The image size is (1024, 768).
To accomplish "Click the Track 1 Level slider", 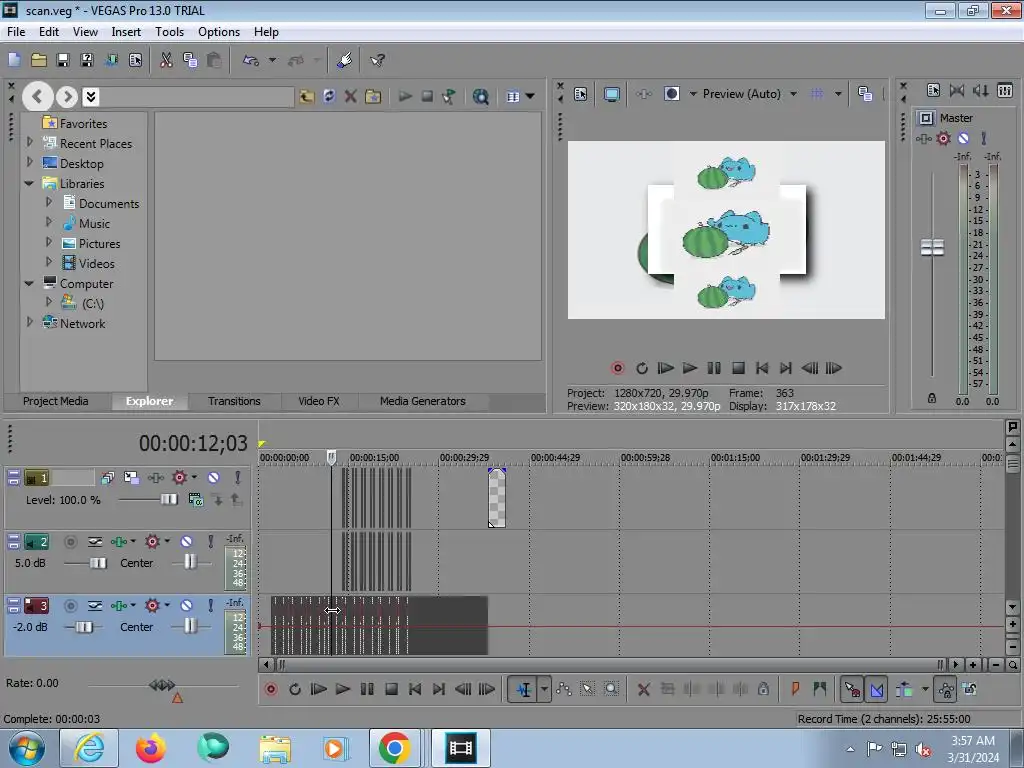I will [x=168, y=500].
